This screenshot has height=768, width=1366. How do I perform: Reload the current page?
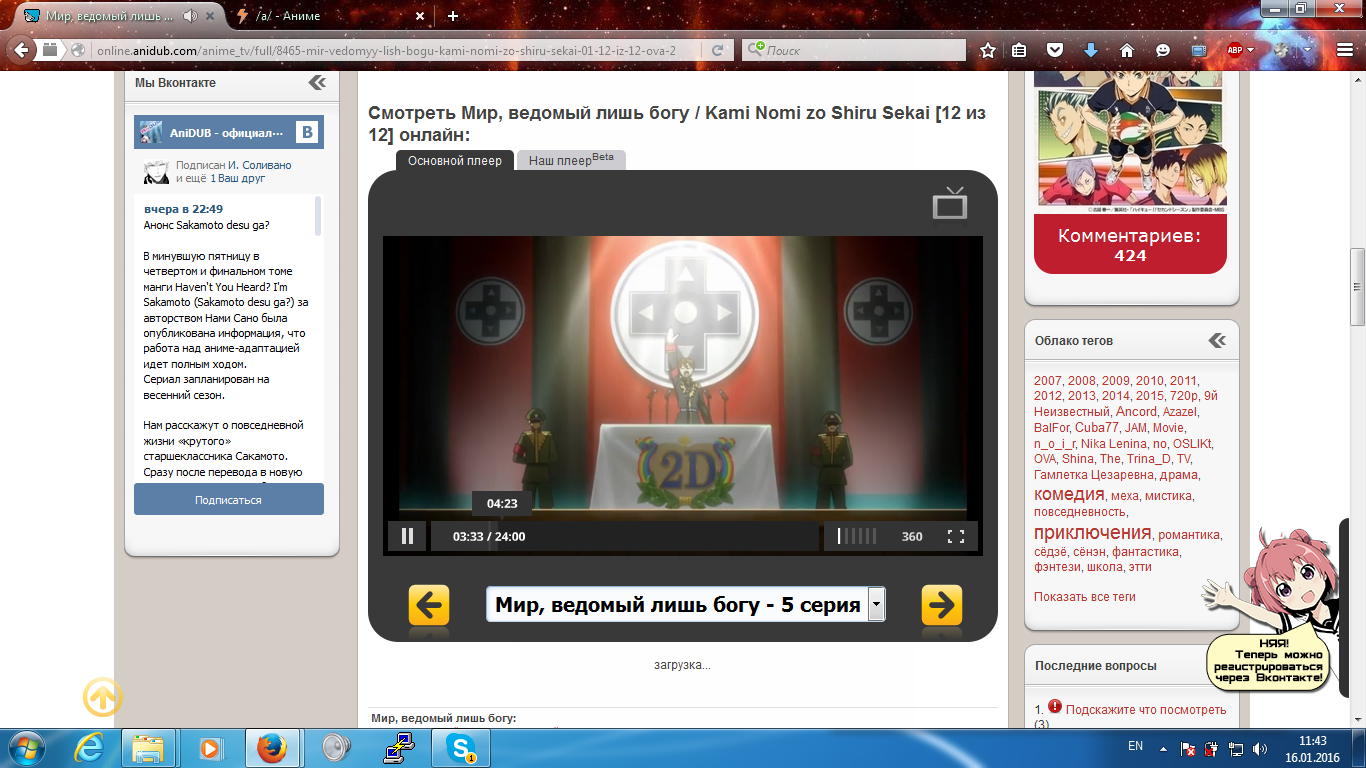click(x=717, y=50)
